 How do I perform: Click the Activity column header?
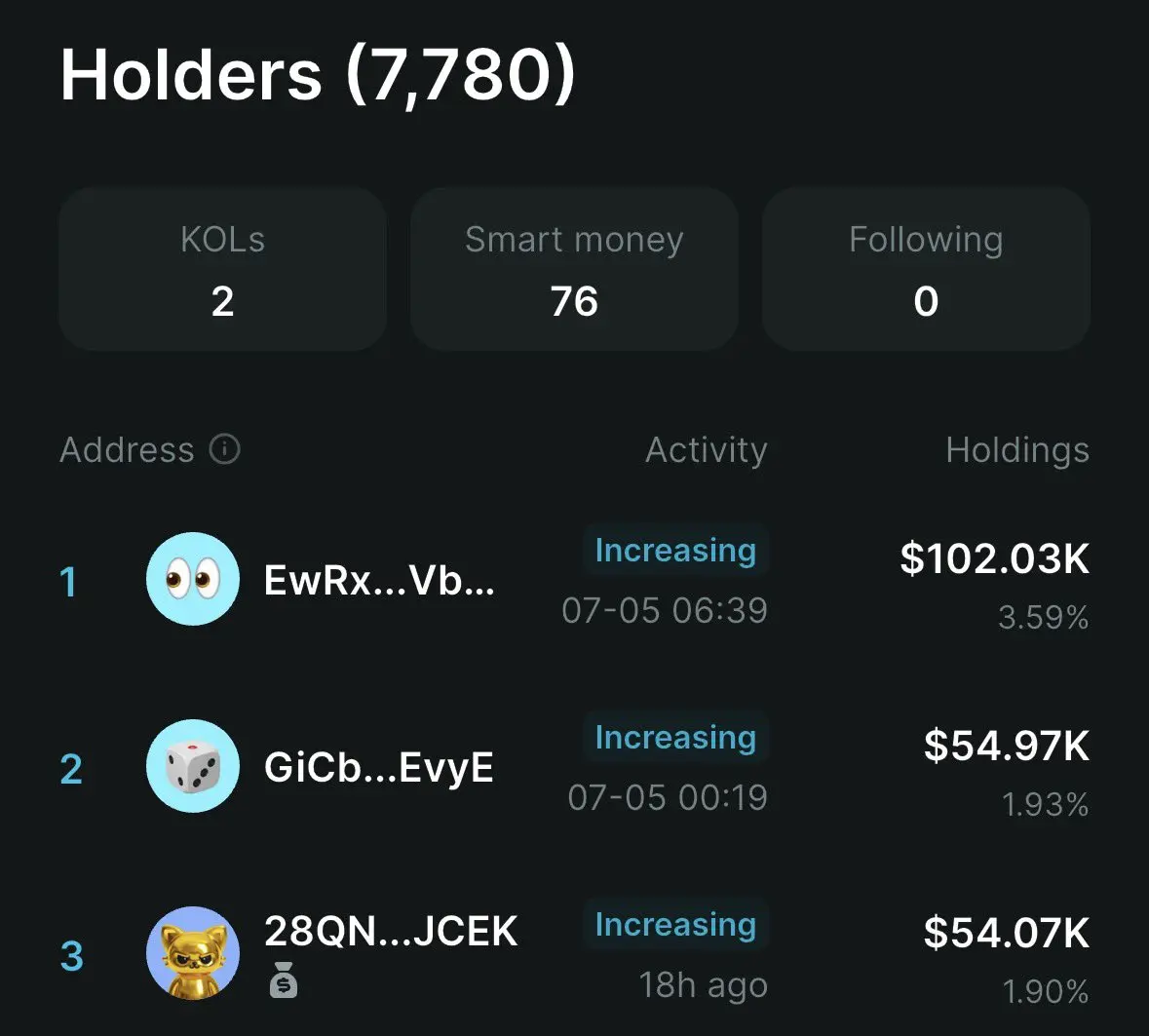707,450
